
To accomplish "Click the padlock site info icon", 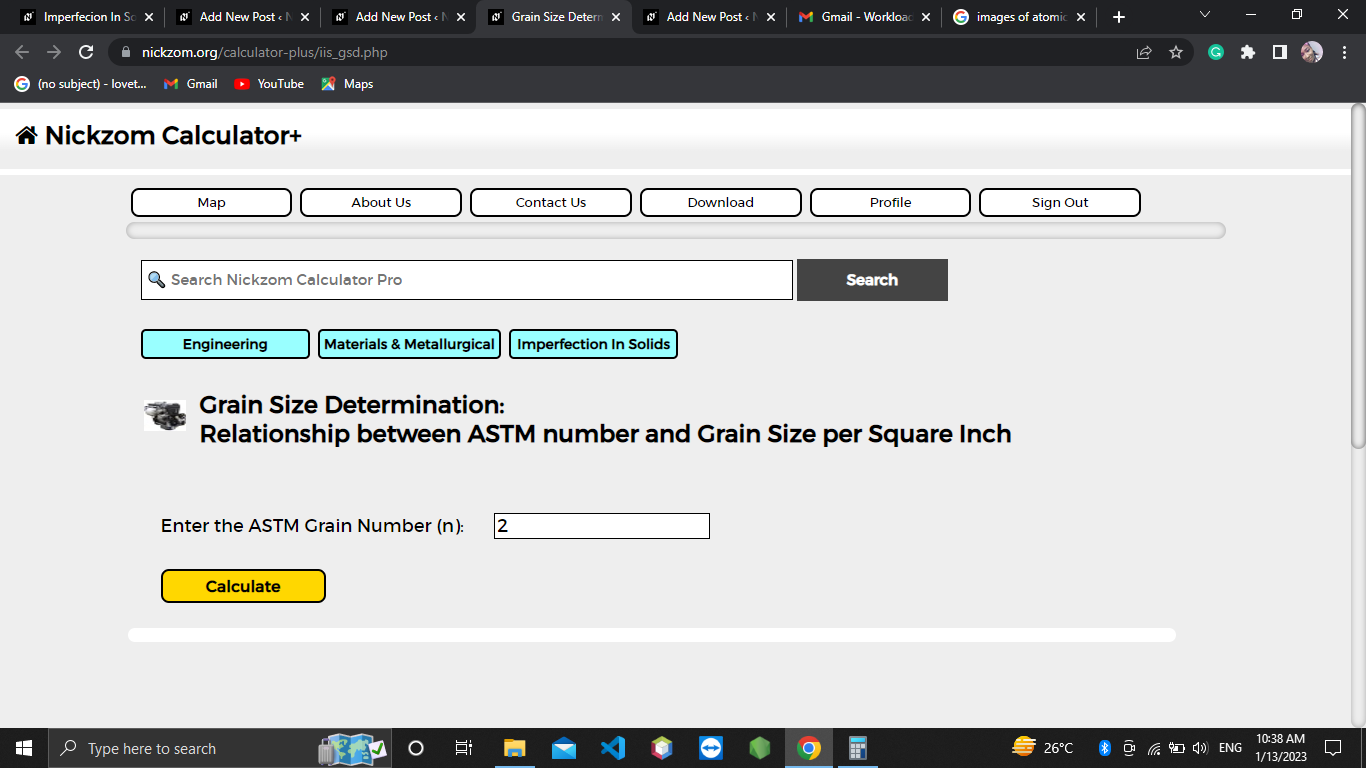I will tap(126, 52).
